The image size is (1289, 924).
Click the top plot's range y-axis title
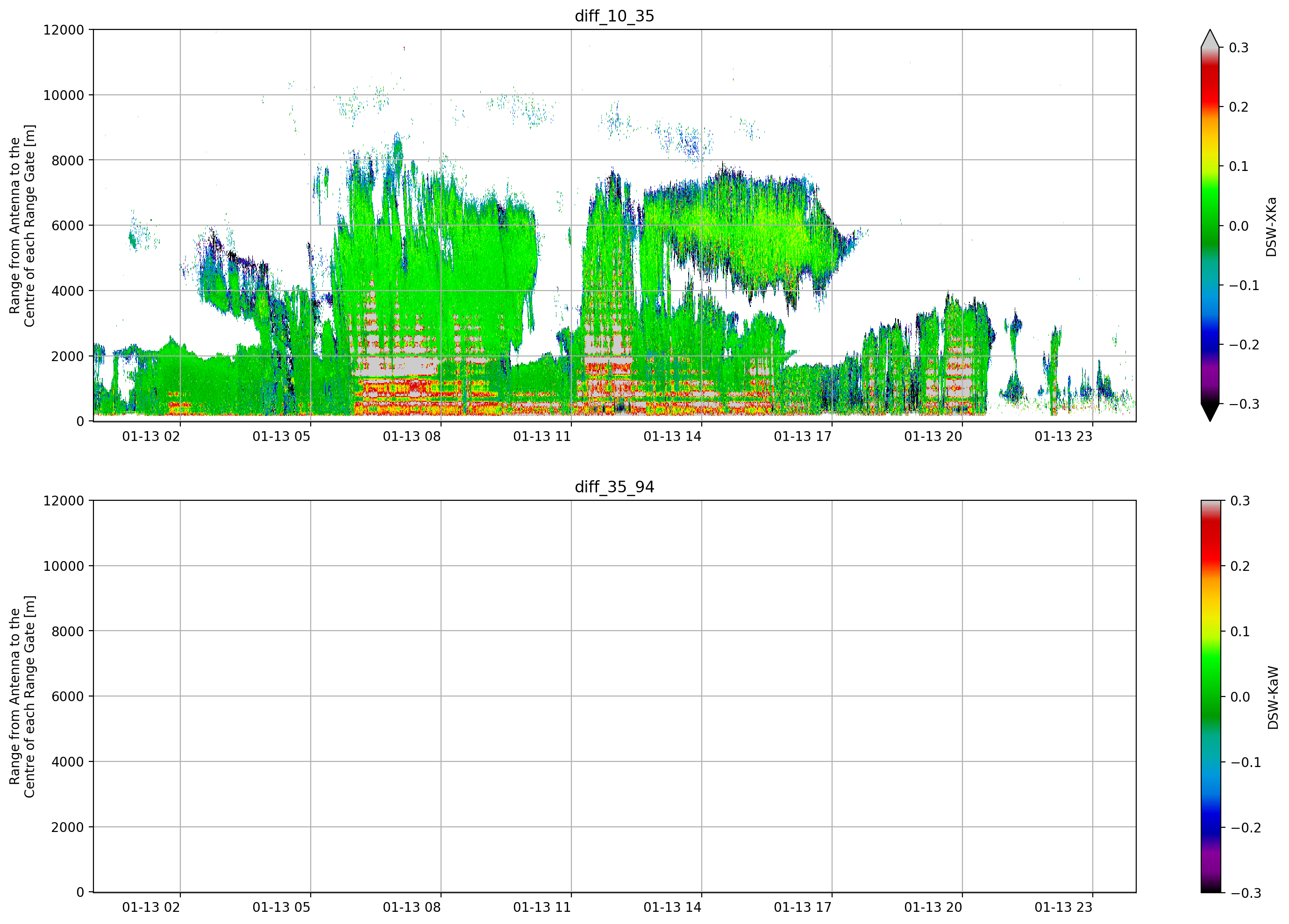pos(22,226)
